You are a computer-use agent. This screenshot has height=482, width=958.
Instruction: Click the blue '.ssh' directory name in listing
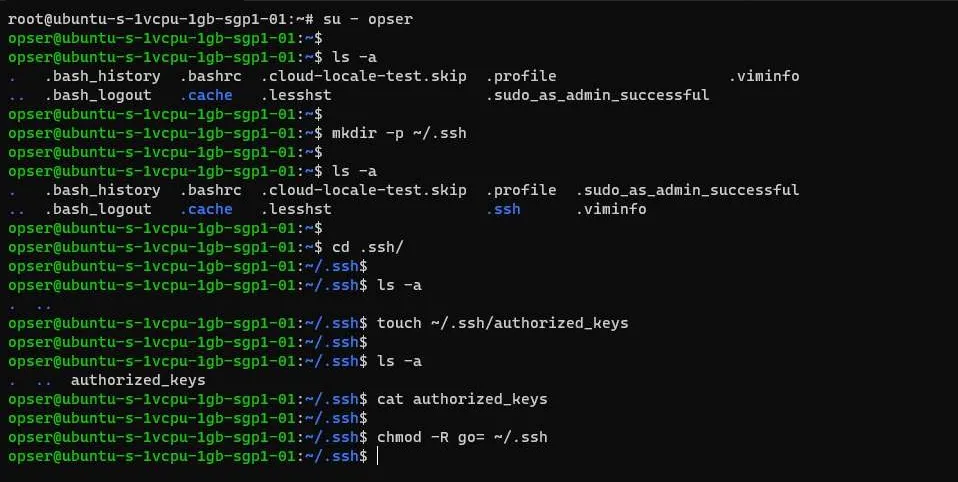click(503, 210)
